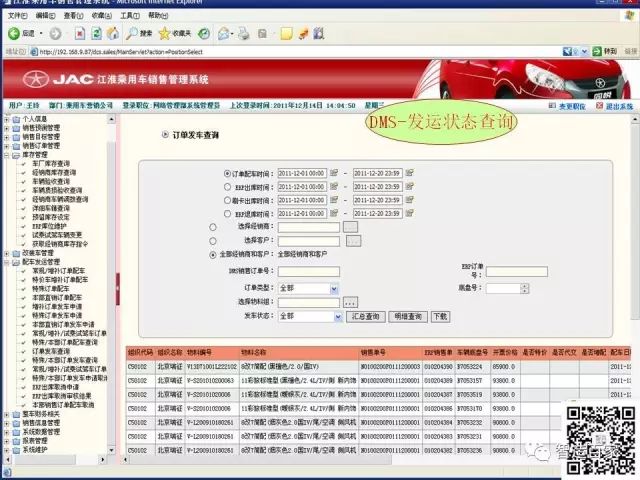The width and height of the screenshot is (640, 480).
Task: Select the 选择经销商 radio button
Action: click(213, 227)
